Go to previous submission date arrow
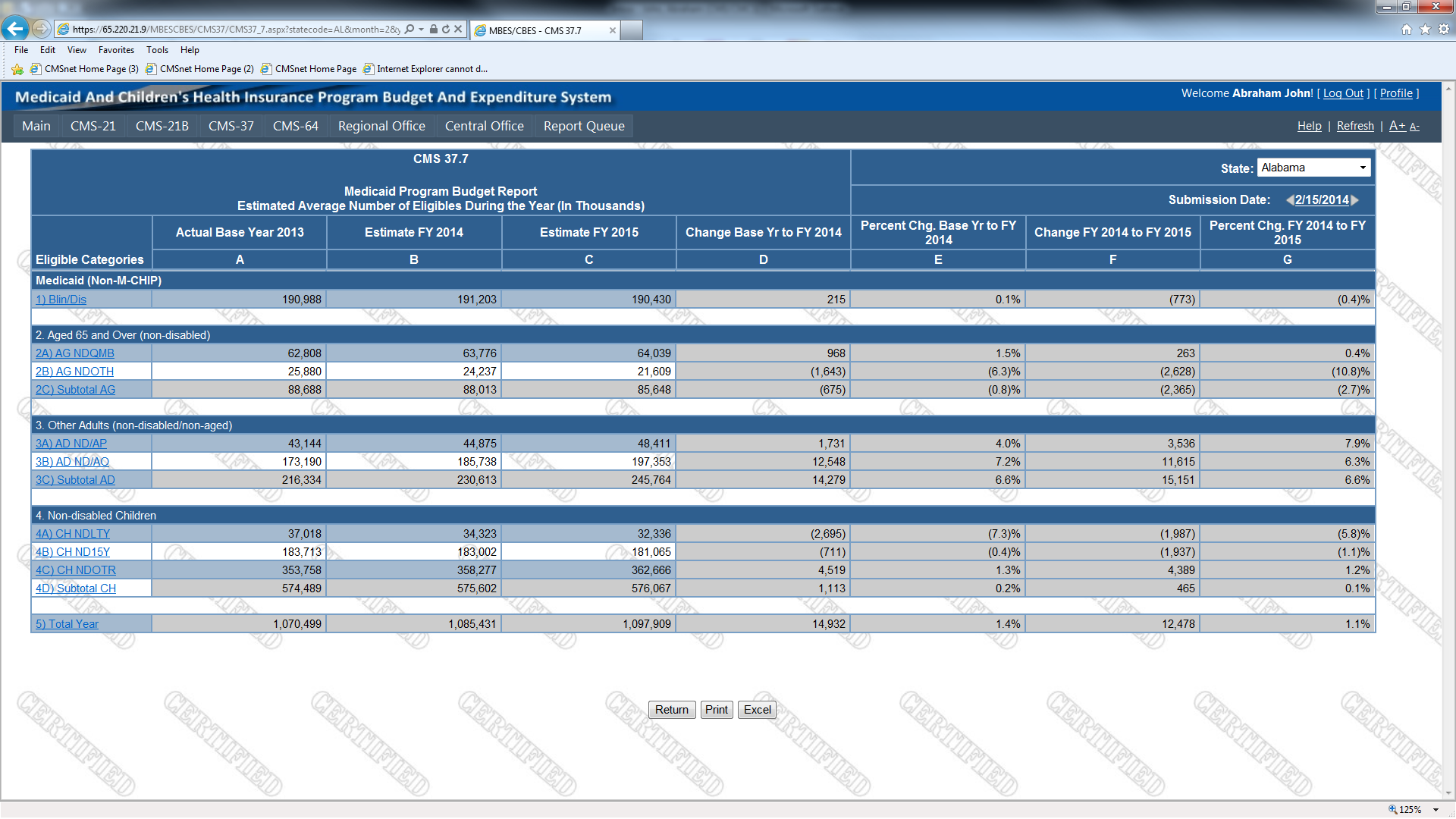Screen dimensions: 1456x819 [x=1290, y=200]
